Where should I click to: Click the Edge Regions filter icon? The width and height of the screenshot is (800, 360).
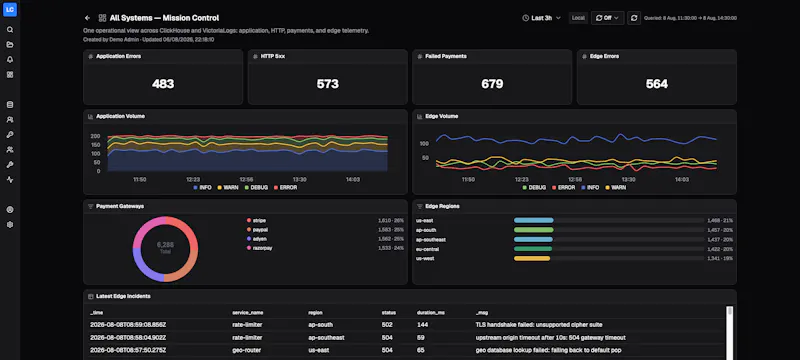pyautogui.click(x=420, y=207)
